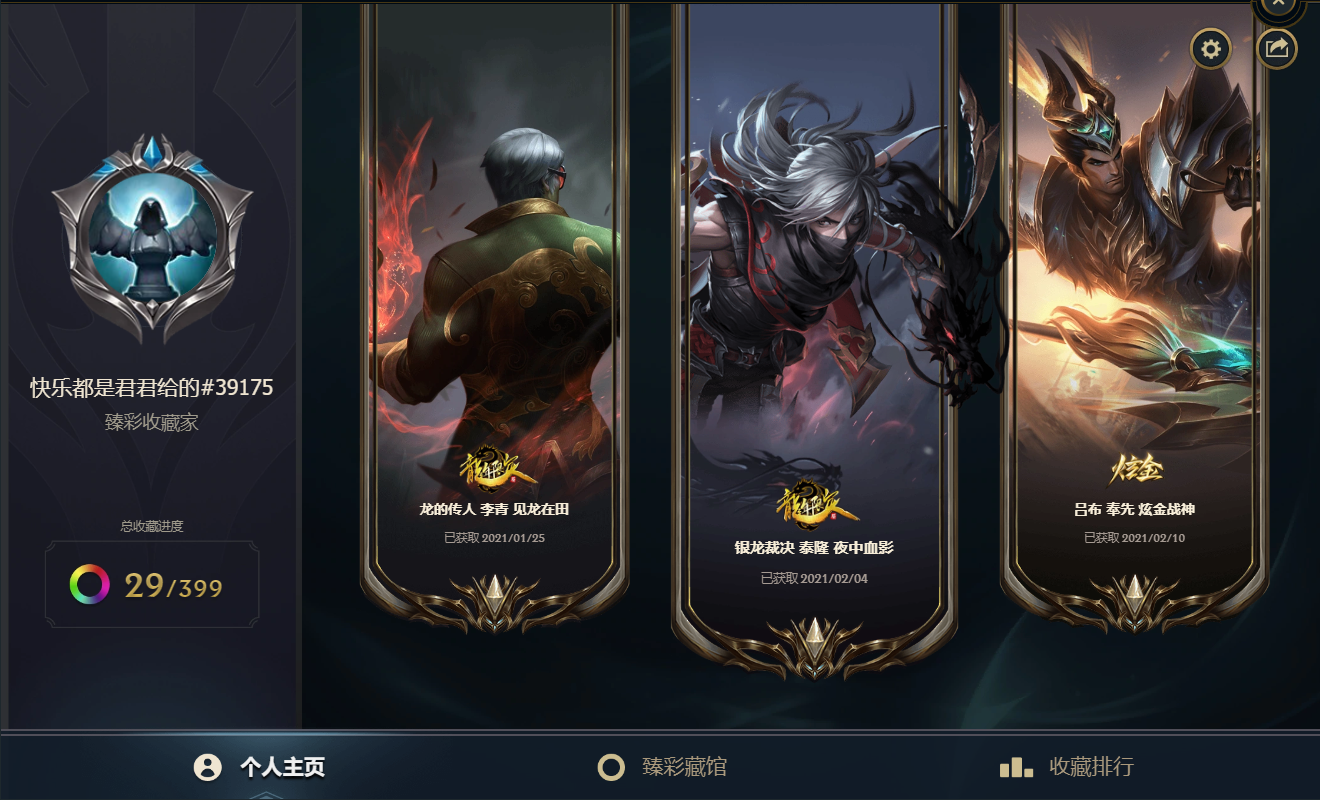1320x800 pixels.
Task: Select the 龙的传人 李青 见龙在田 skin card
Action: pos(494,318)
